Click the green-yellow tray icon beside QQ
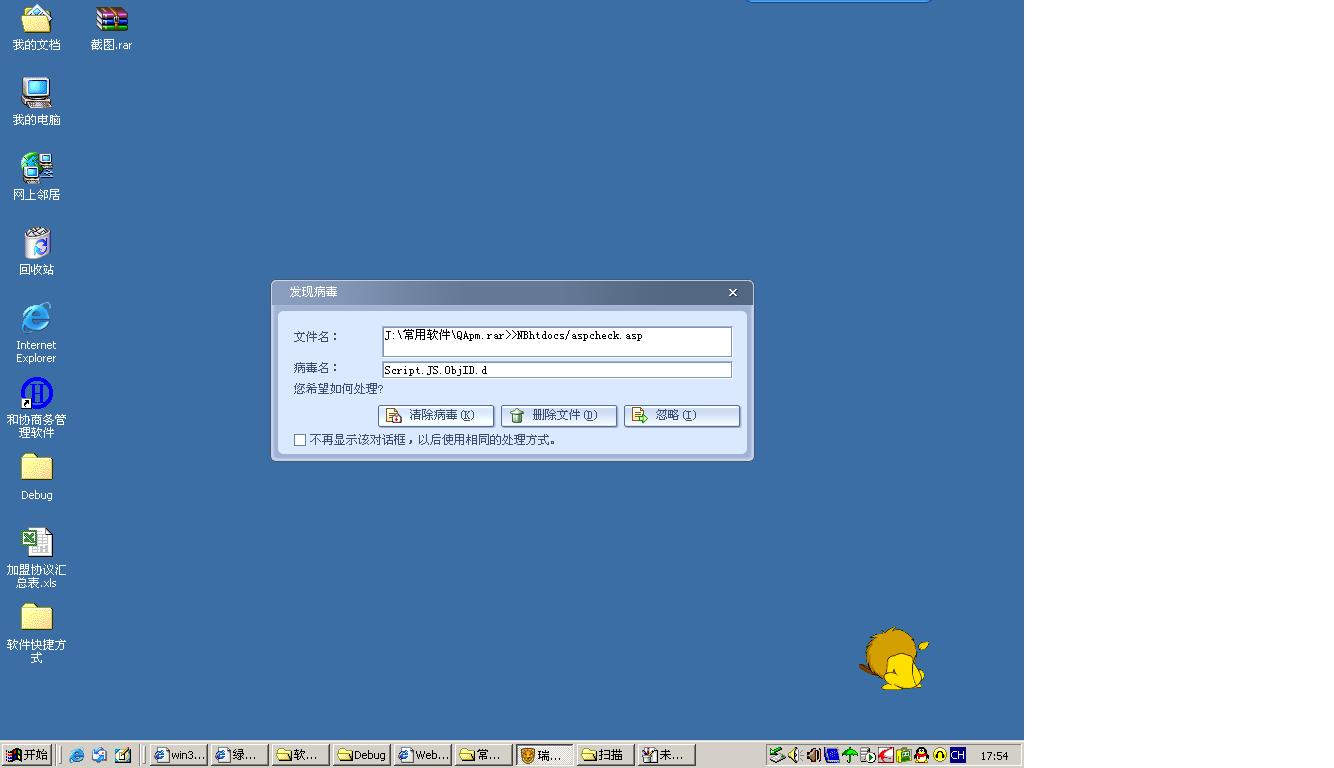The width and height of the screenshot is (1334, 768). (903, 755)
